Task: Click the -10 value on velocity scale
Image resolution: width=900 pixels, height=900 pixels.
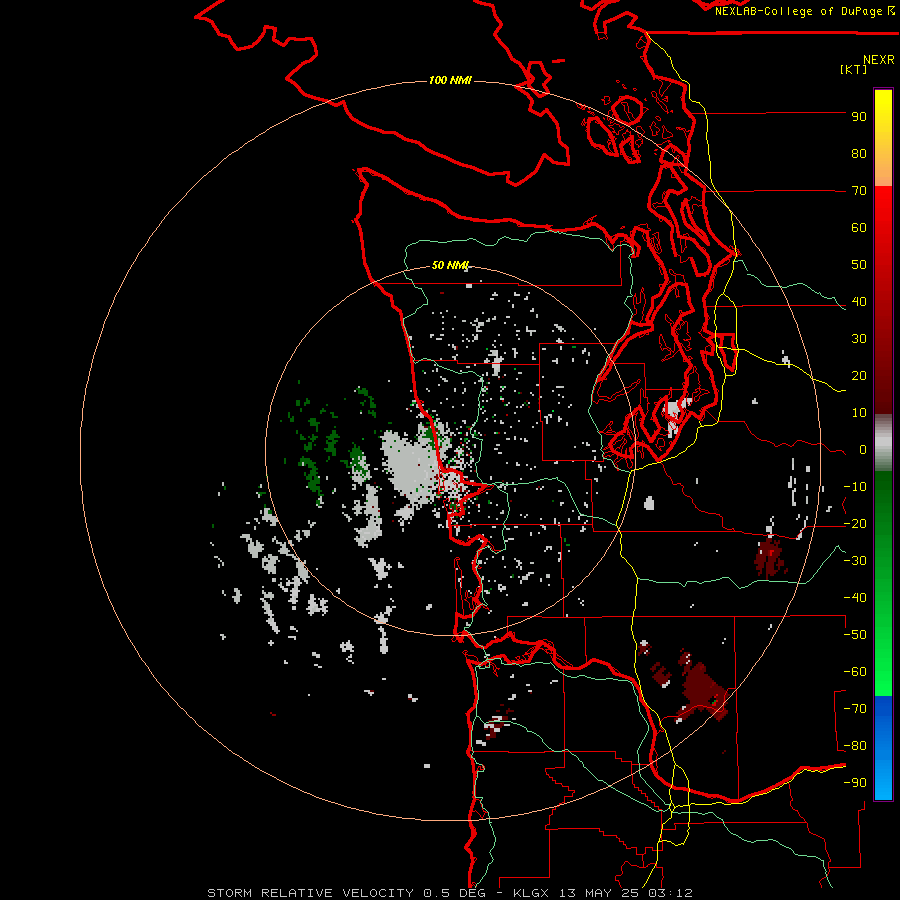Action: point(855,487)
